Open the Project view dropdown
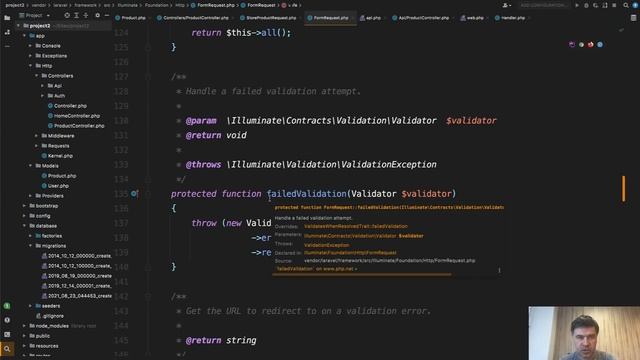 click(35, 16)
